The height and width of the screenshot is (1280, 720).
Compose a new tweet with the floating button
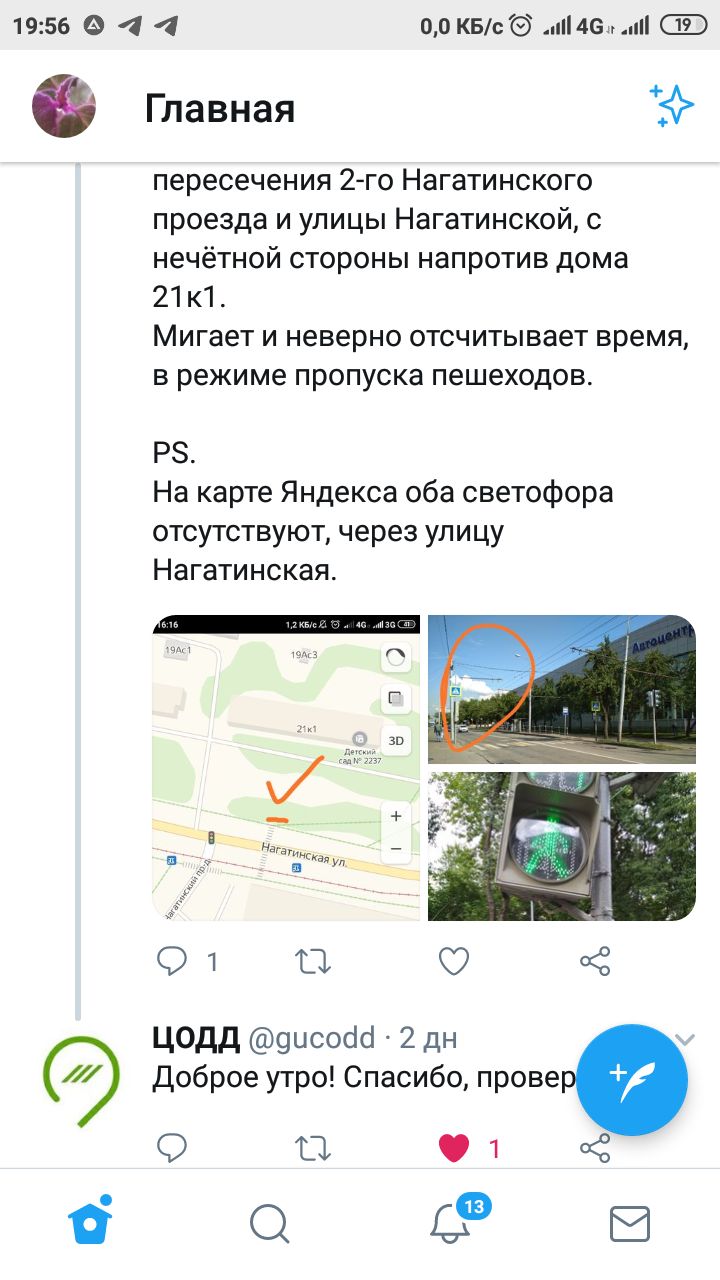(633, 1081)
